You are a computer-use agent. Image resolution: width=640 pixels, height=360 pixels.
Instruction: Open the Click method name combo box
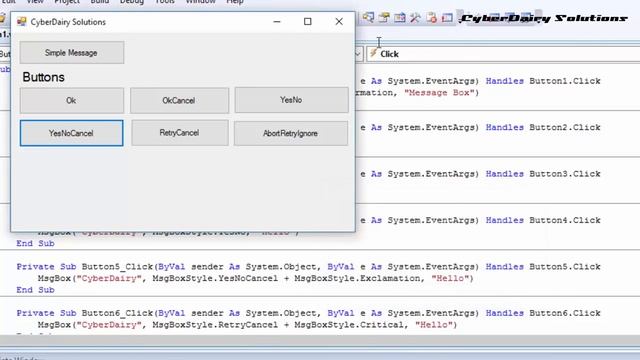point(503,54)
